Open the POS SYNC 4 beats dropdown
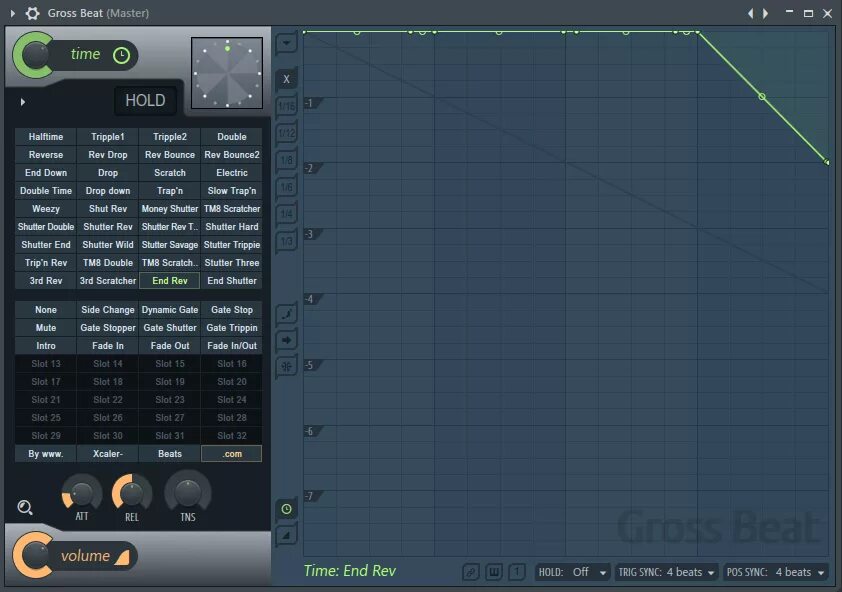 coord(775,572)
